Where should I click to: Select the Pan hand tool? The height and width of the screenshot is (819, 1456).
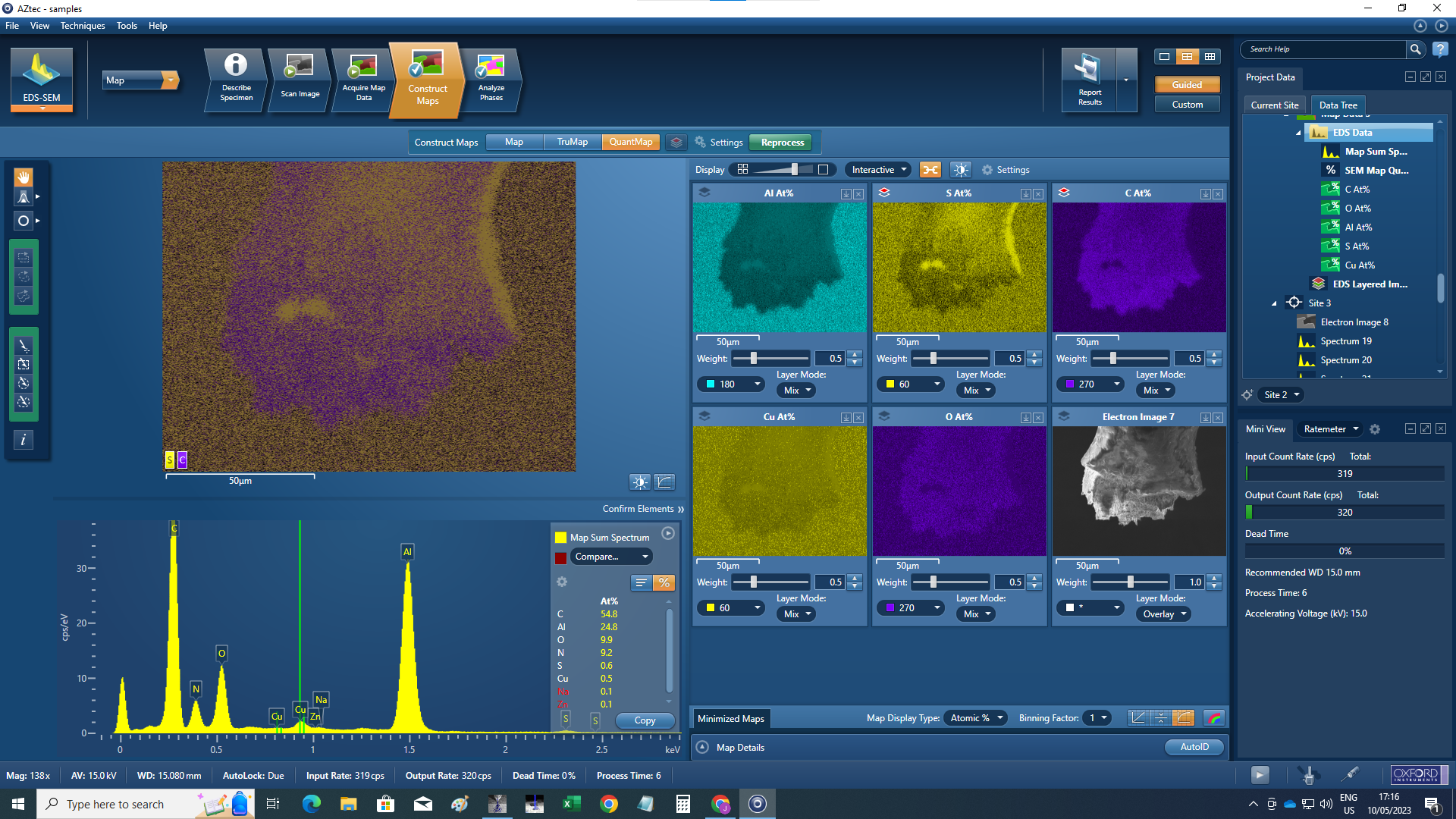pos(24,177)
